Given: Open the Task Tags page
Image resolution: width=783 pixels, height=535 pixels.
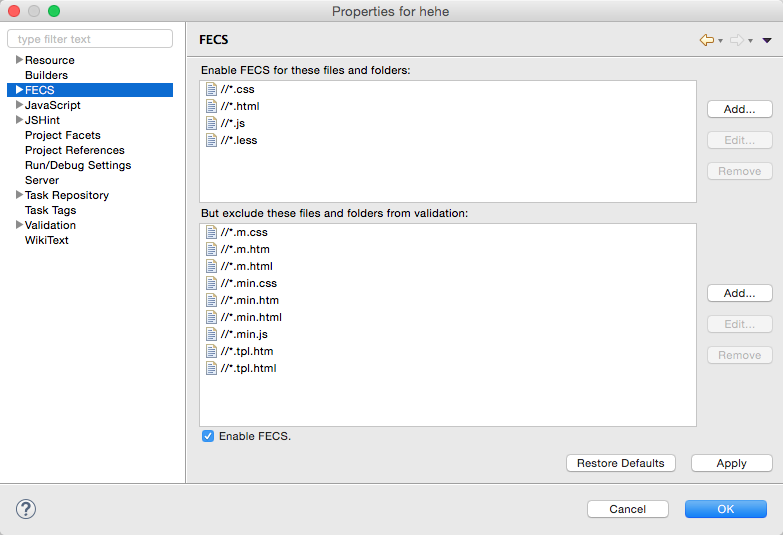Looking at the screenshot, I should tap(50, 210).
